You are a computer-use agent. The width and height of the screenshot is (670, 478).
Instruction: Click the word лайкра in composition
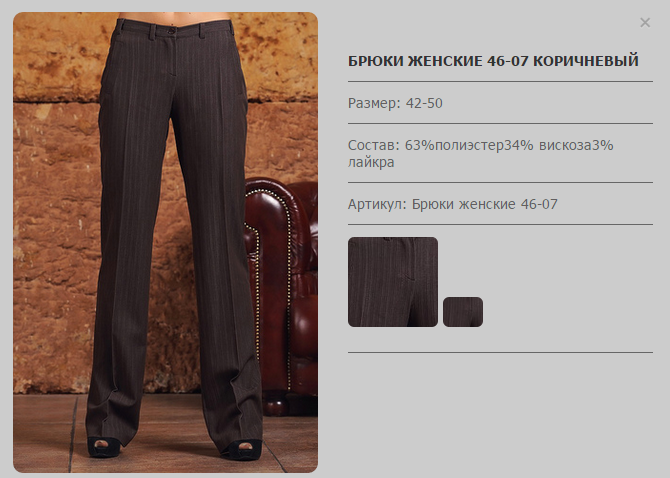(x=371, y=162)
